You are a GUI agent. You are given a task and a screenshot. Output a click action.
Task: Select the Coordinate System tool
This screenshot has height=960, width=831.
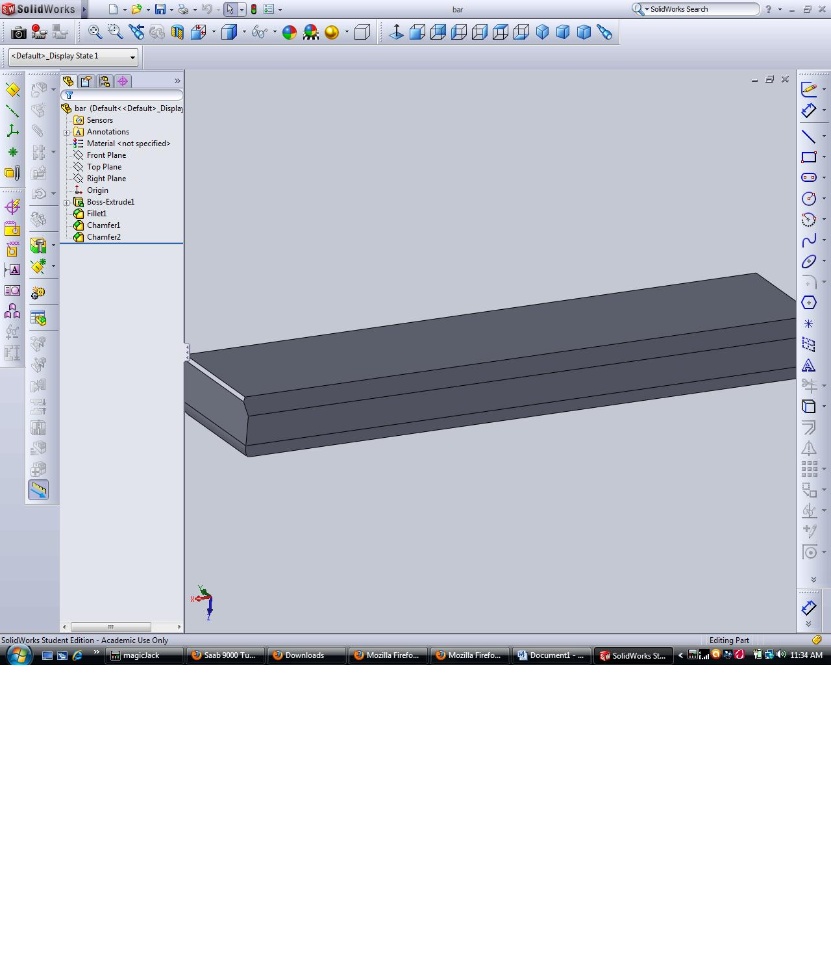pyautogui.click(x=12, y=131)
